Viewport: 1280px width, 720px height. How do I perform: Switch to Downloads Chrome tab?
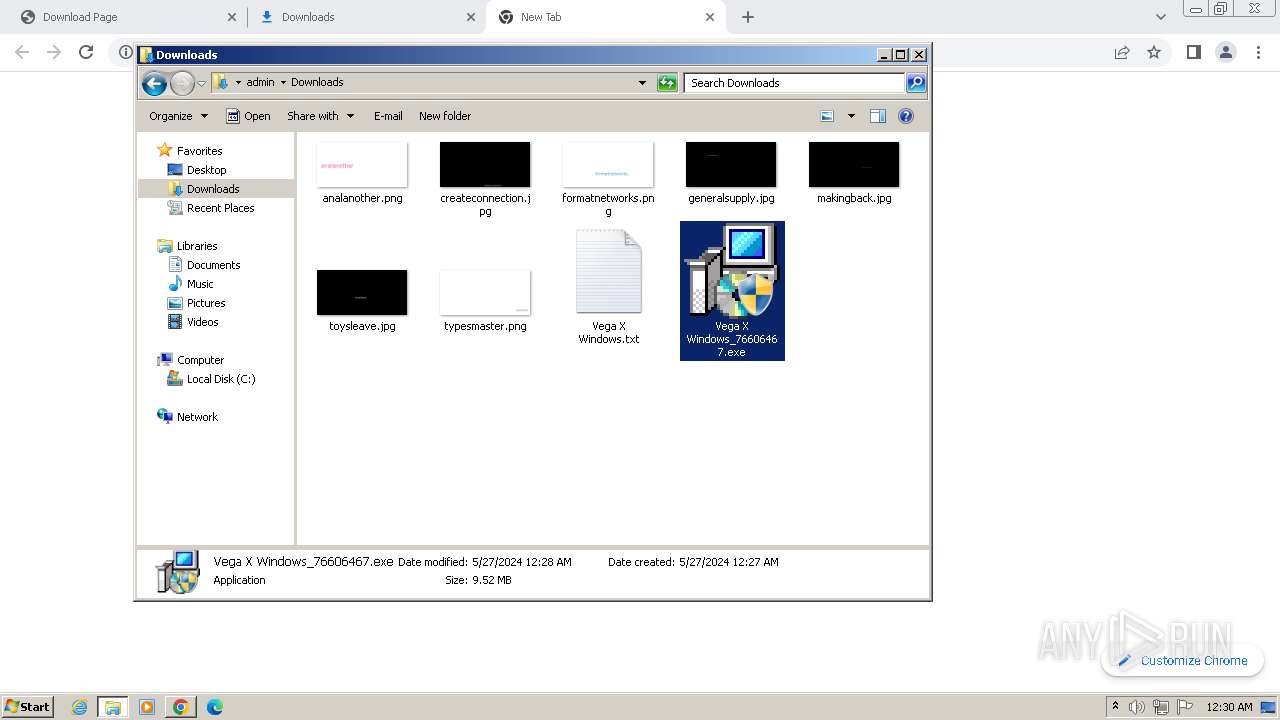[367, 17]
